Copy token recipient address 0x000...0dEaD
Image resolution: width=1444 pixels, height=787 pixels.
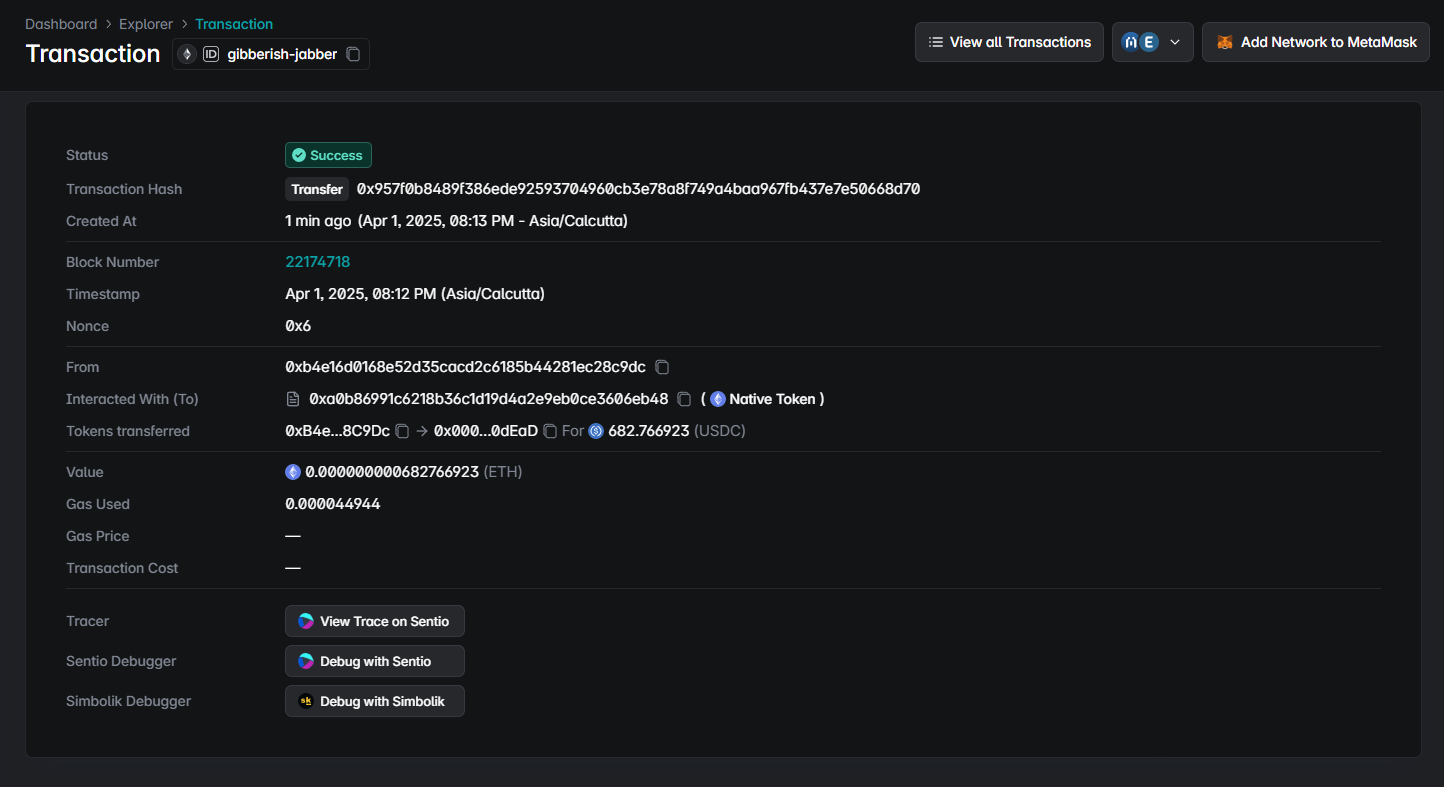[550, 431]
